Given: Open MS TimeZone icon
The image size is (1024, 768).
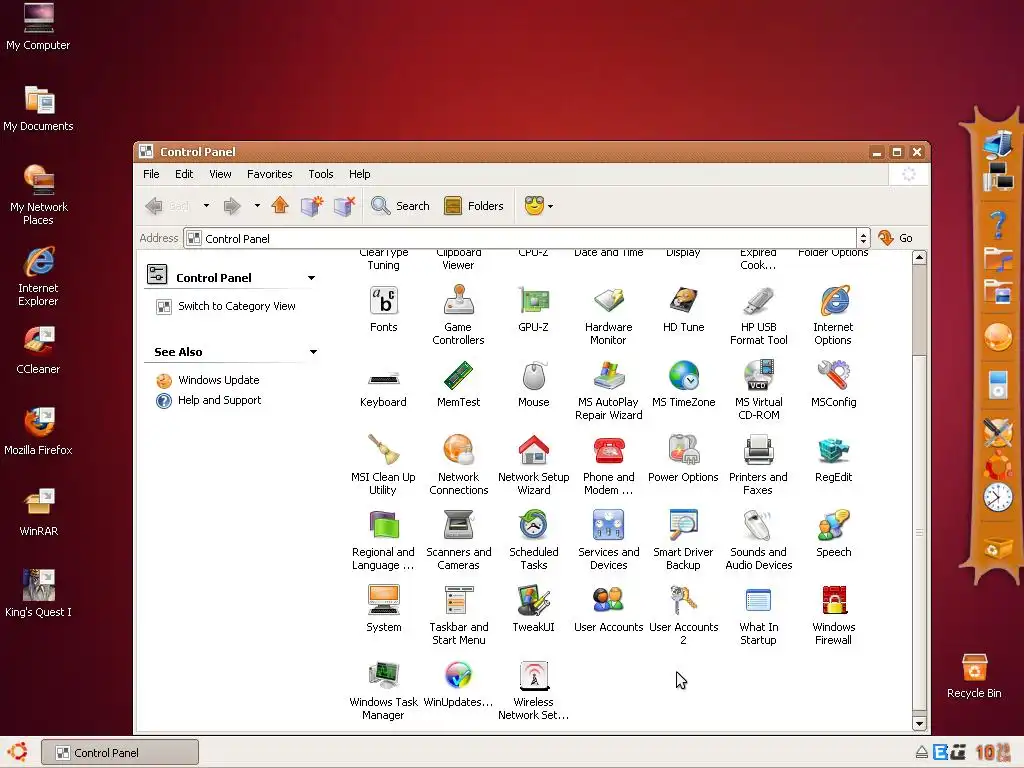Looking at the screenshot, I should [683, 384].
